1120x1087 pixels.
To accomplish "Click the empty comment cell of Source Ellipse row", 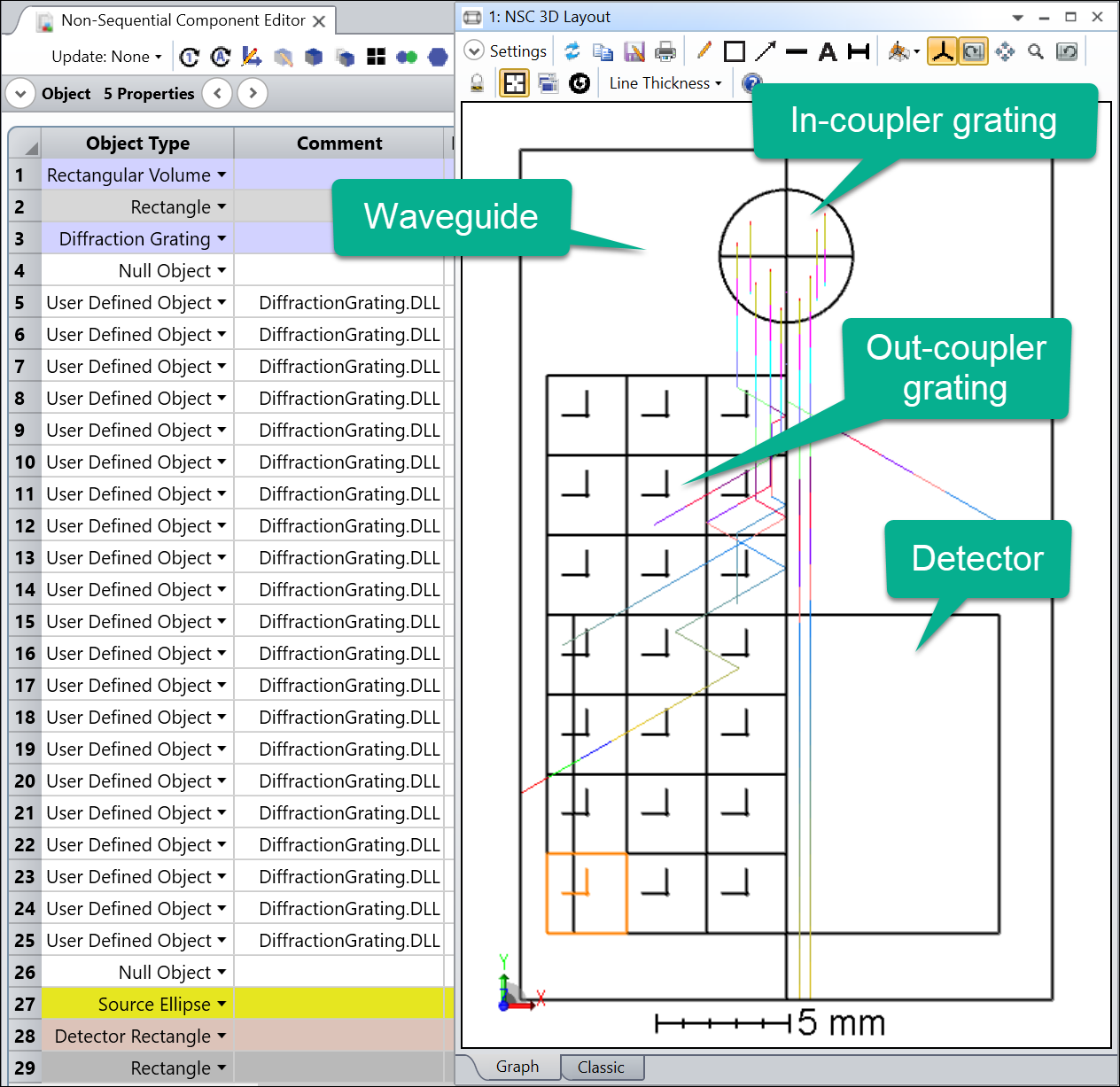I will click(339, 1004).
